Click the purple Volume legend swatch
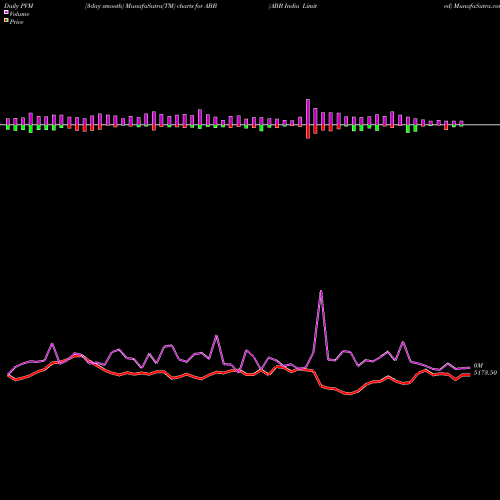Viewport: 500px width, 500px height. coord(6,13)
